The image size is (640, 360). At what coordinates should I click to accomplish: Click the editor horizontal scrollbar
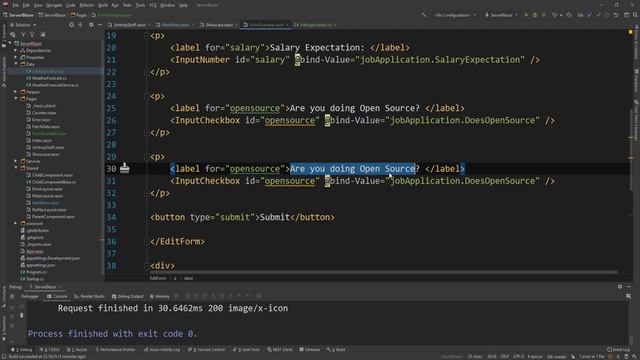tap(384, 272)
